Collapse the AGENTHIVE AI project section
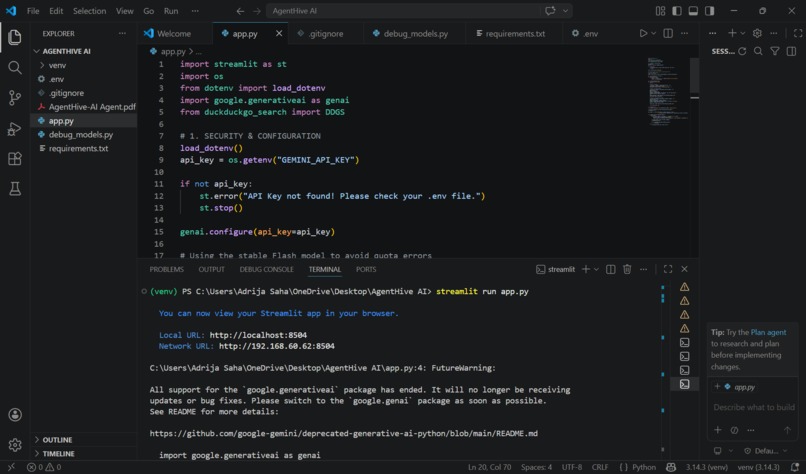This screenshot has width=806, height=474. tap(66, 51)
